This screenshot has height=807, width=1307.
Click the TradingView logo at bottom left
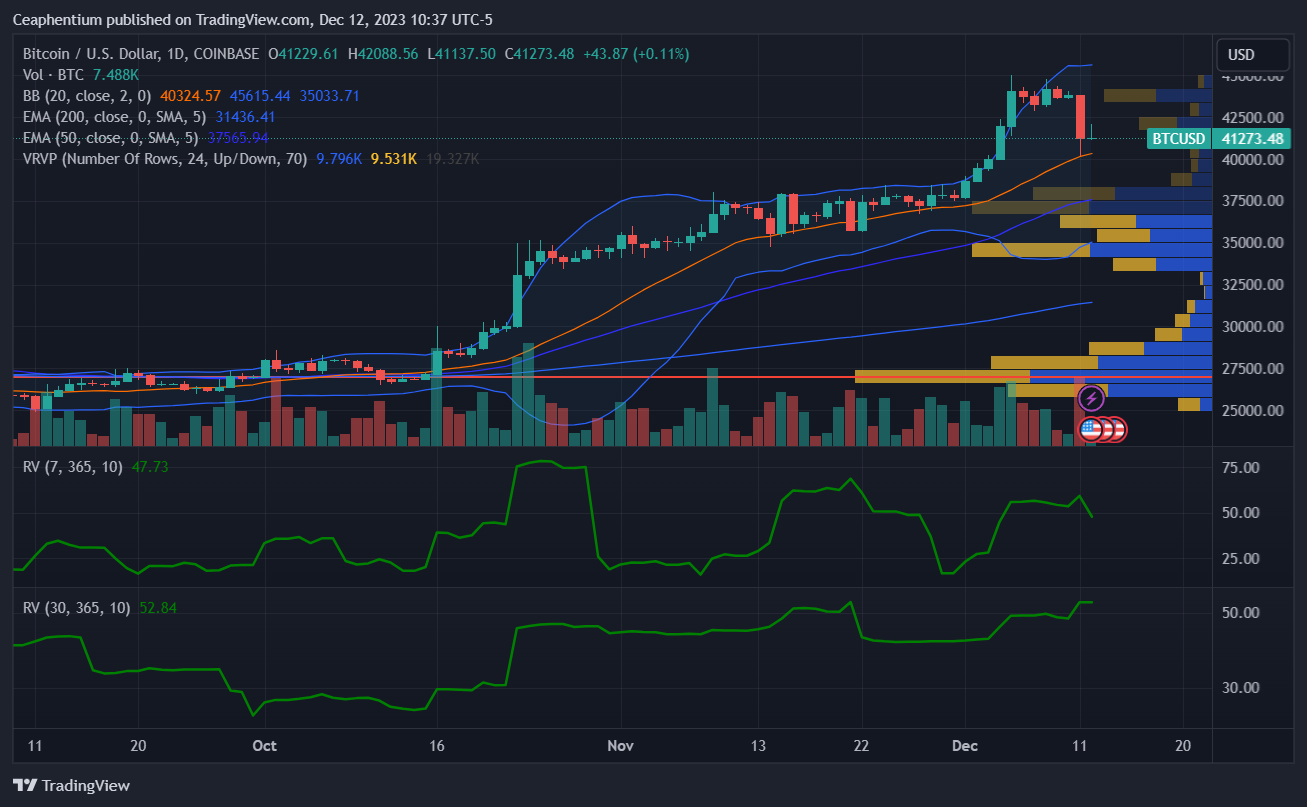pos(71,785)
